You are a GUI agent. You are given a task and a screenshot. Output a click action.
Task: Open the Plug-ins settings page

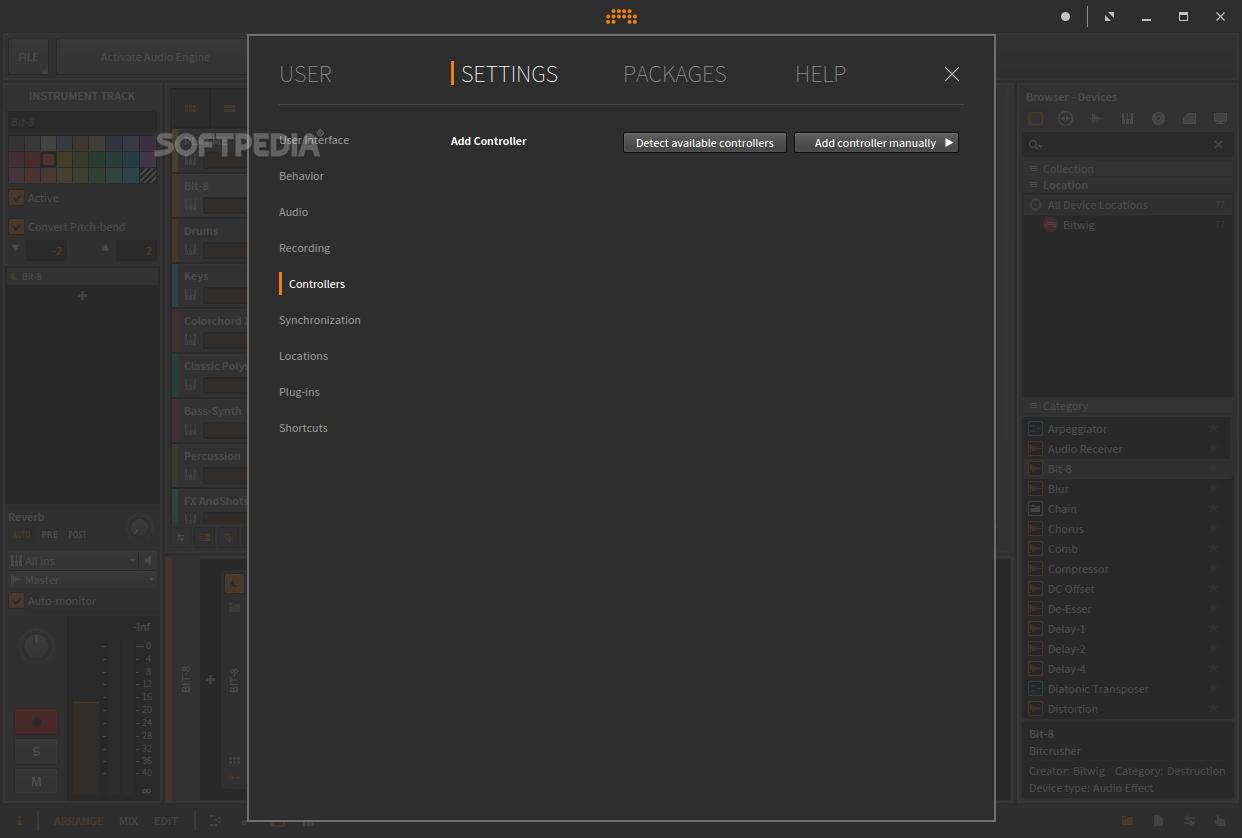[299, 392]
